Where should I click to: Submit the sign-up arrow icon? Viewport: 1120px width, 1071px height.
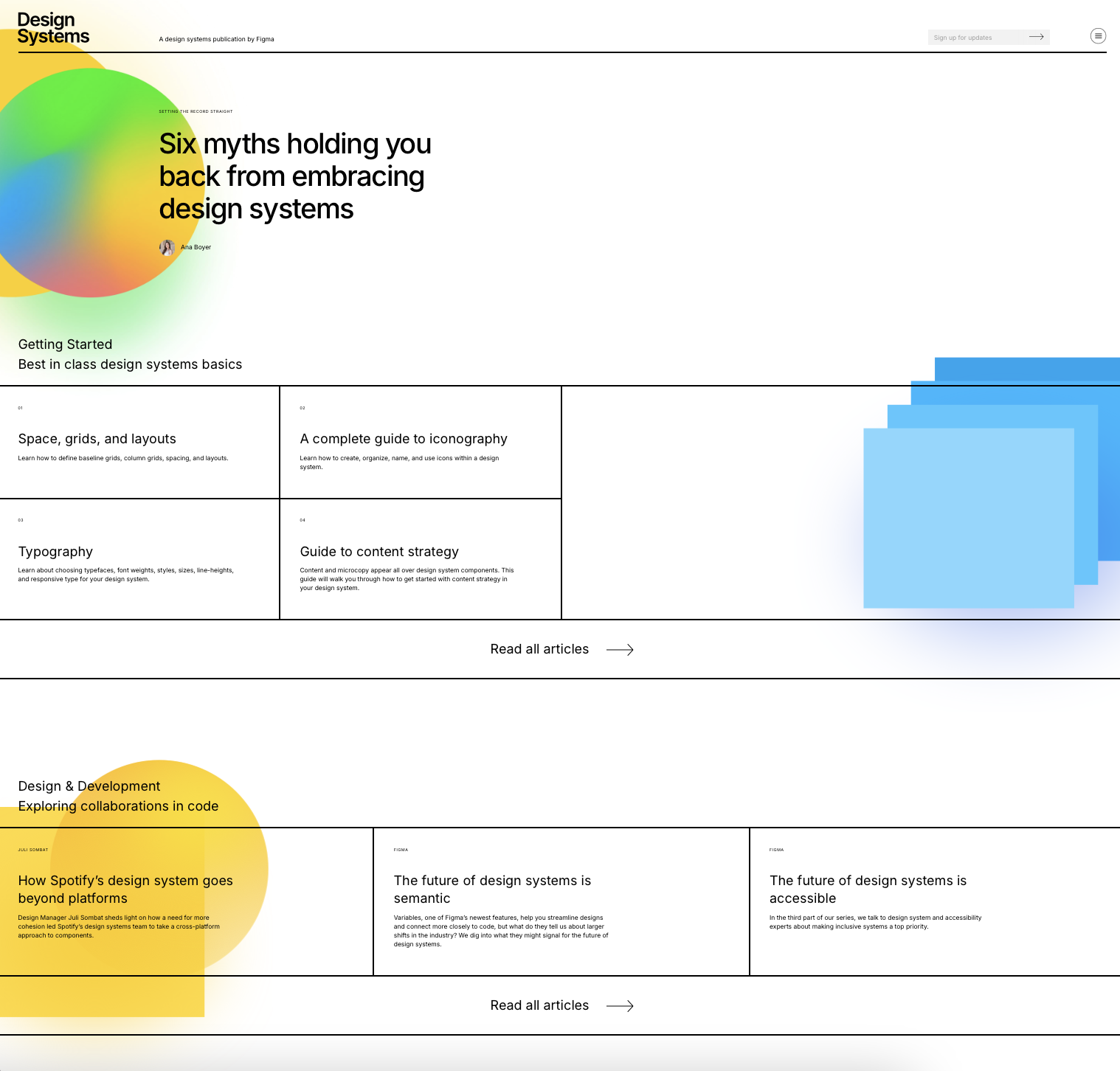(1036, 37)
